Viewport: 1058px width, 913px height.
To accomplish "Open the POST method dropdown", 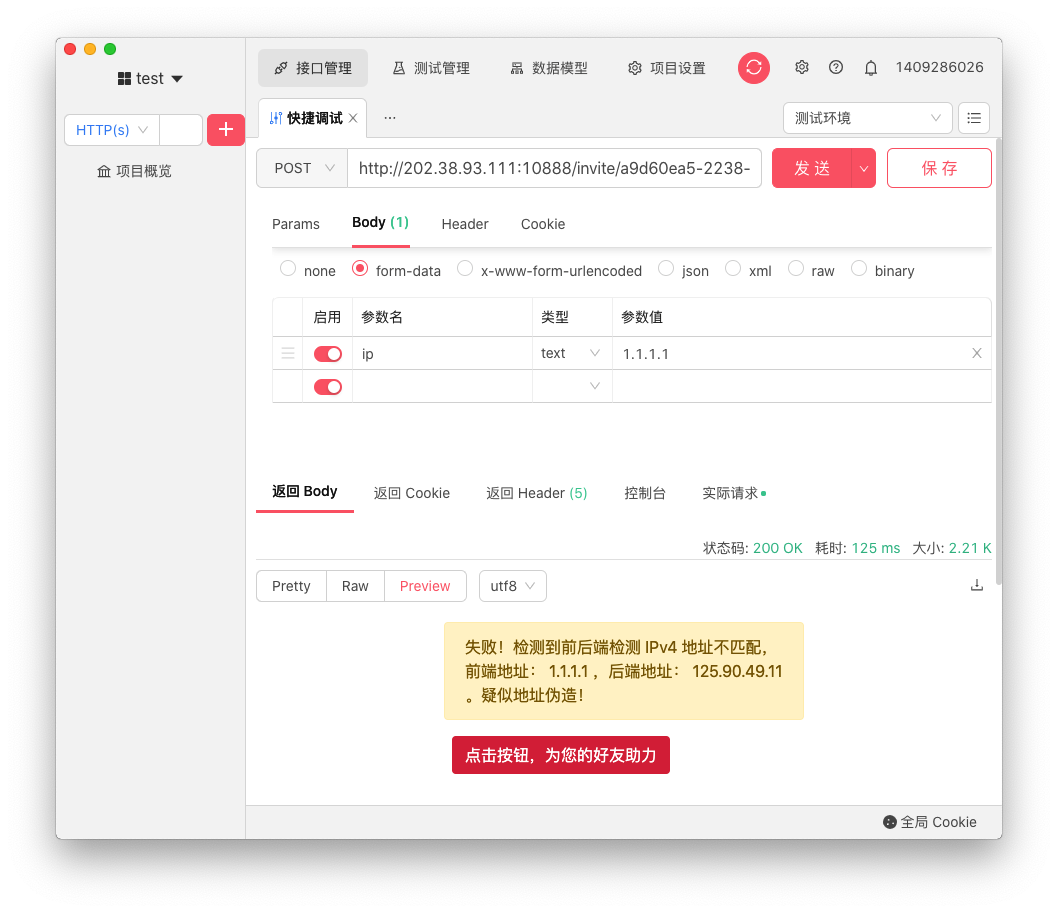I will [302, 169].
